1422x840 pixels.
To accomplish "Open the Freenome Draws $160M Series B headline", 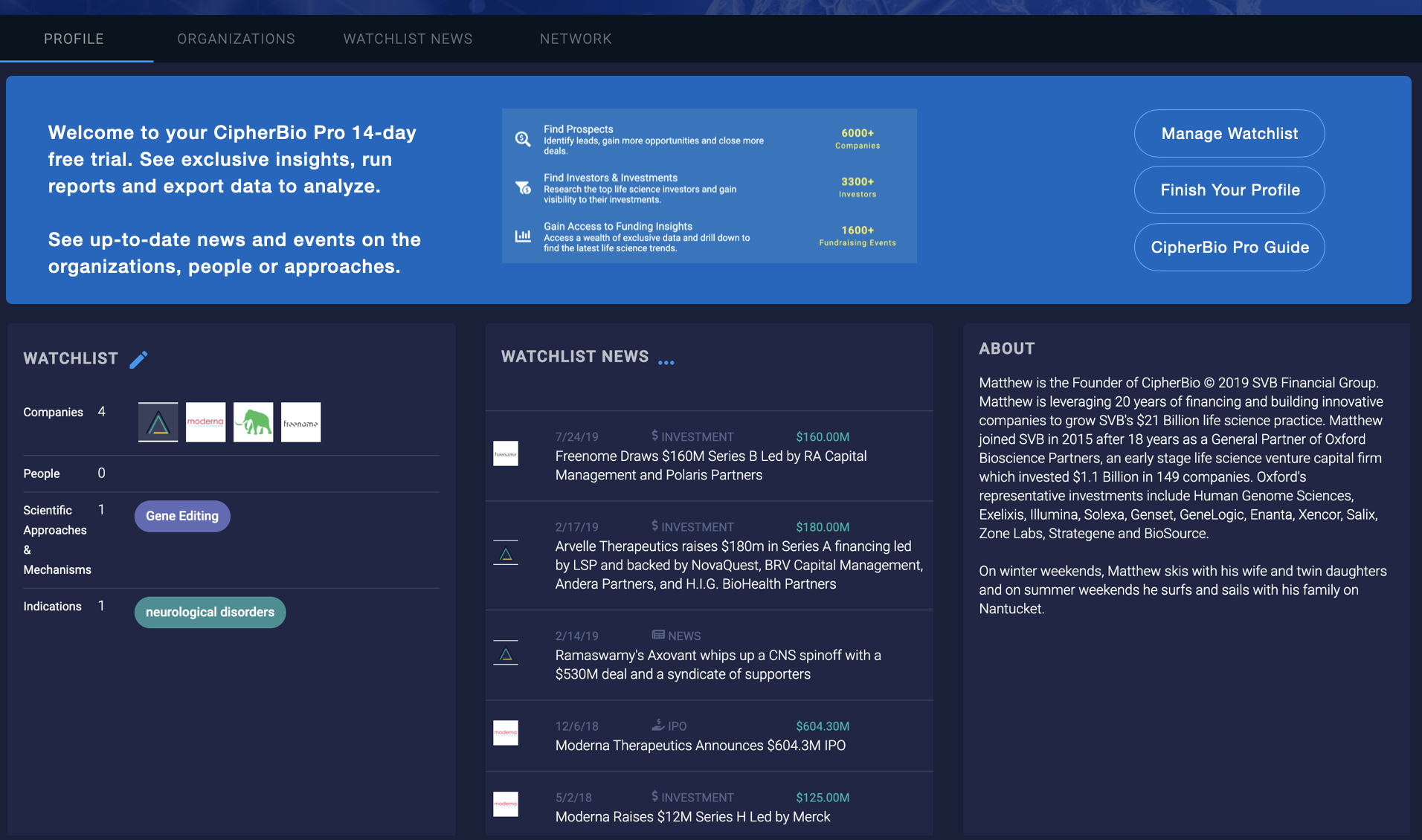I will point(711,465).
